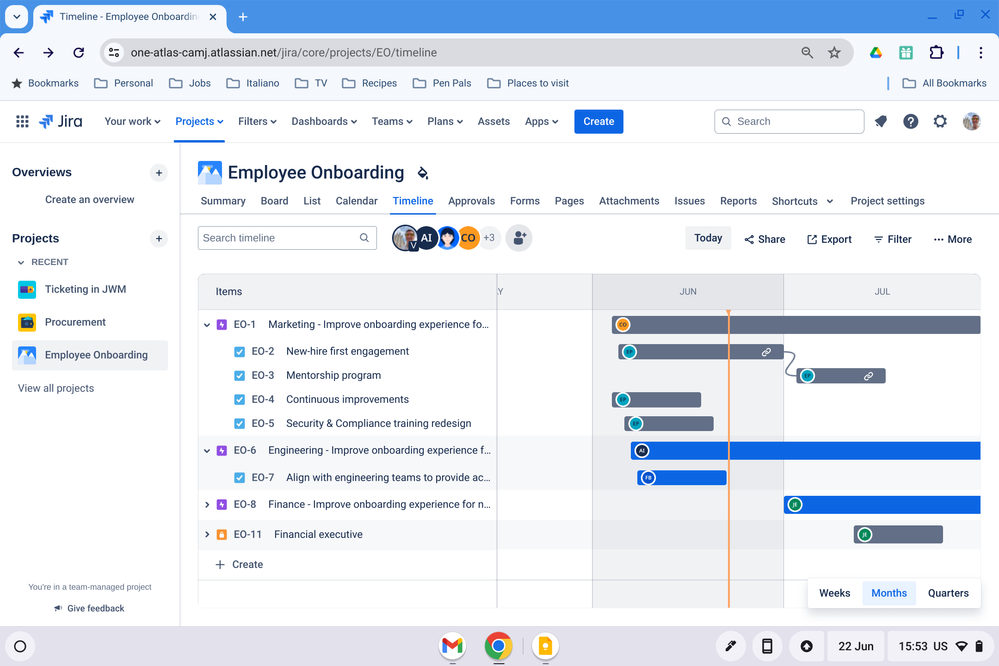Click the Search timeline input field
The image size is (999, 666).
(287, 238)
